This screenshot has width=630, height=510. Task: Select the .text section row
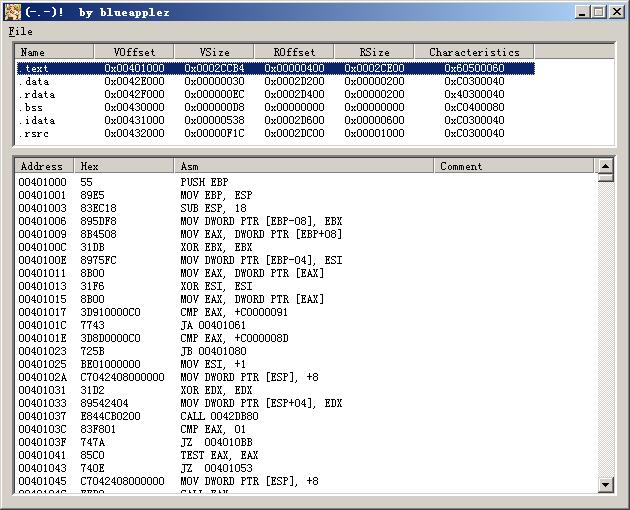tap(276, 68)
